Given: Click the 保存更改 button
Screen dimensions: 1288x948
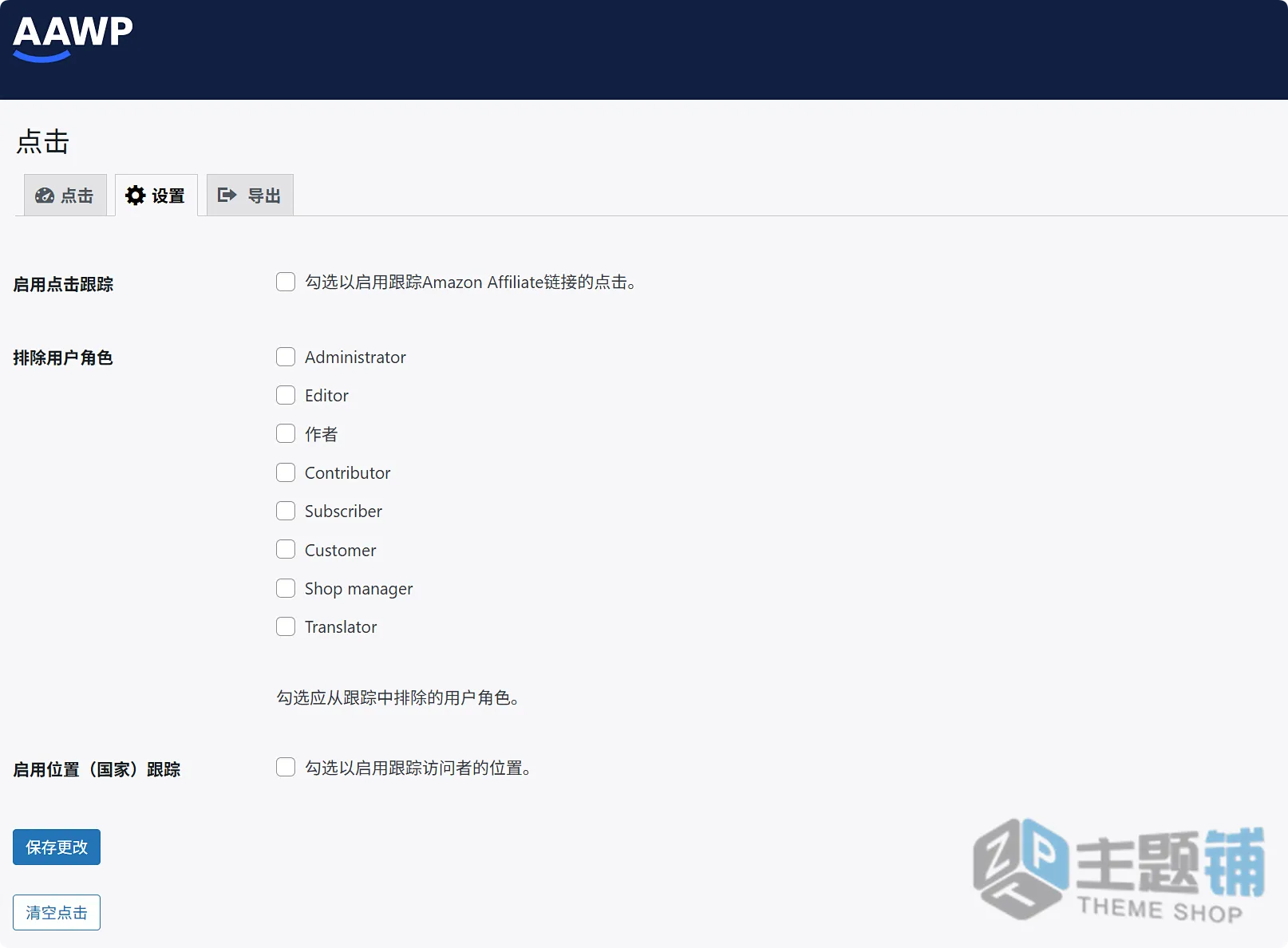Looking at the screenshot, I should 57,847.
